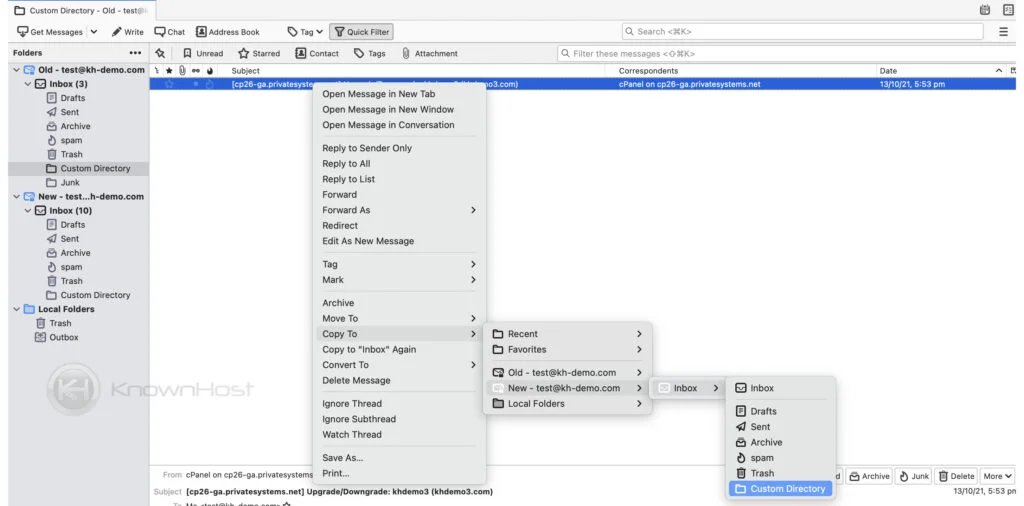Image resolution: width=1024 pixels, height=506 pixels.
Task: Expand Recent folder submenu
Action: pos(567,334)
